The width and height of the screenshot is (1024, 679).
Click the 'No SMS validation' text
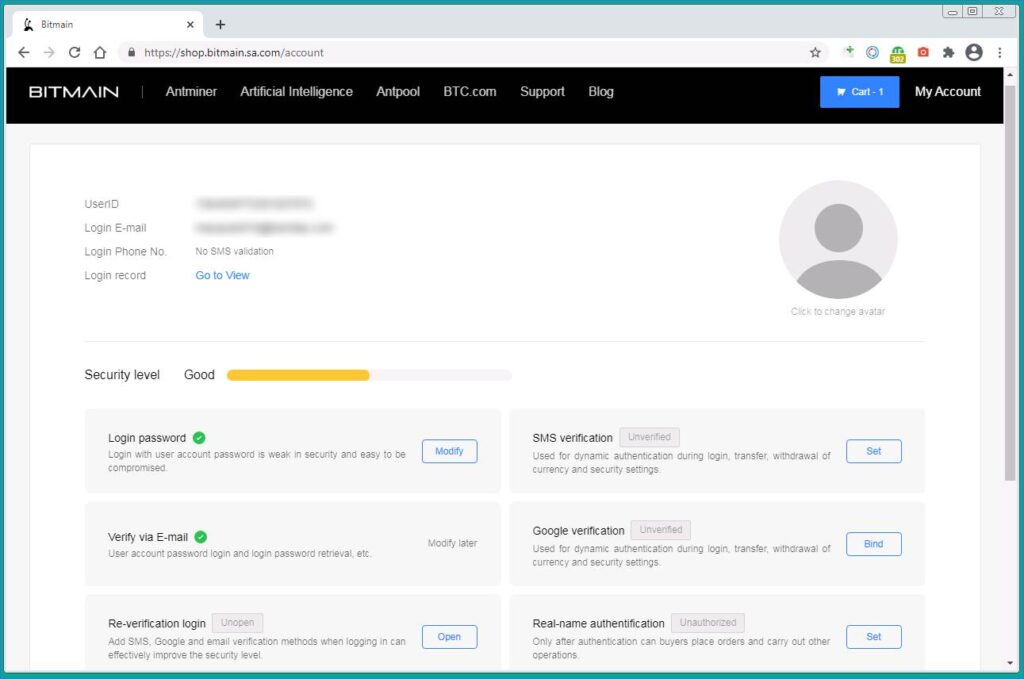(234, 251)
